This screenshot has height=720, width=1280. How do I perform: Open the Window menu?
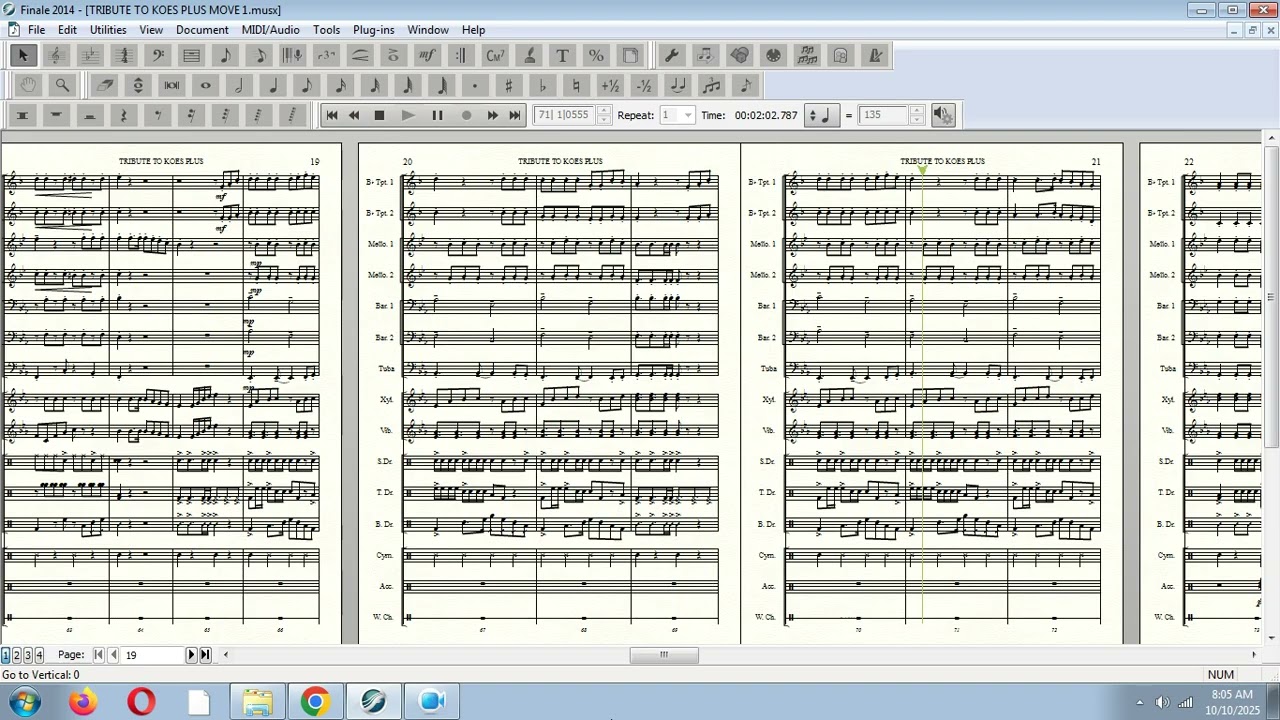[427, 30]
